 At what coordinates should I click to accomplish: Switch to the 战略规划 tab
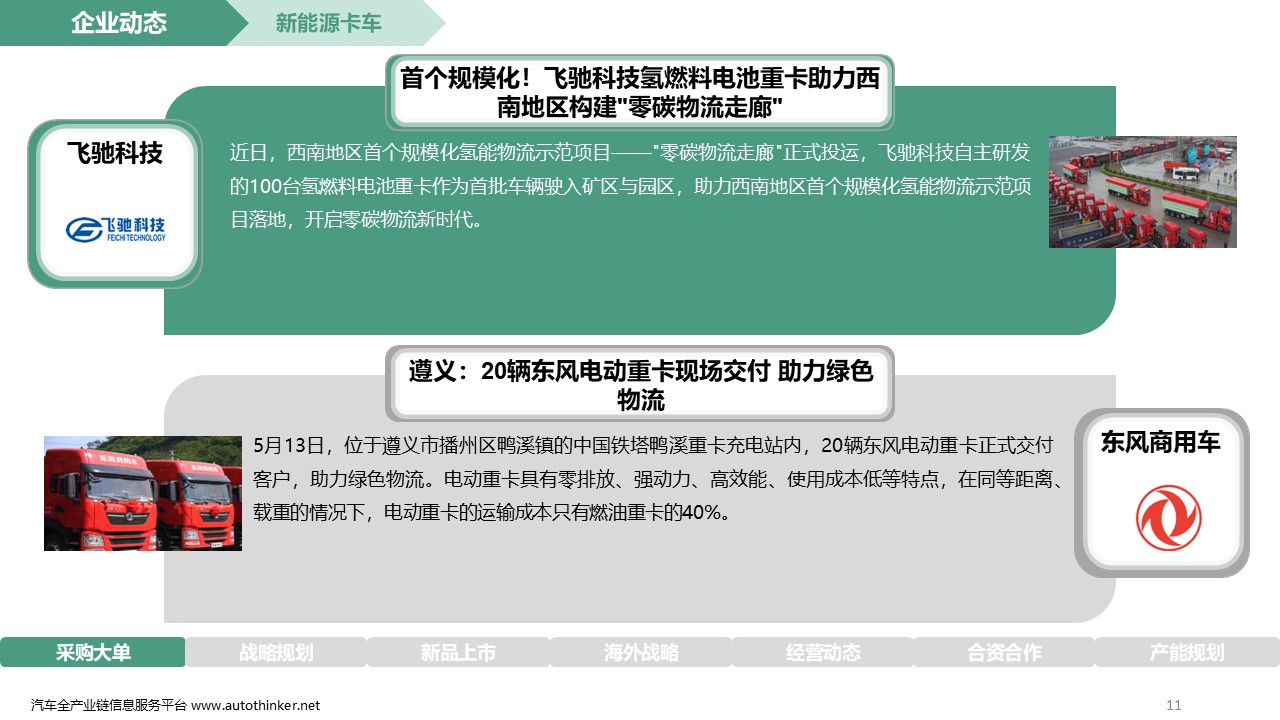[x=276, y=652]
